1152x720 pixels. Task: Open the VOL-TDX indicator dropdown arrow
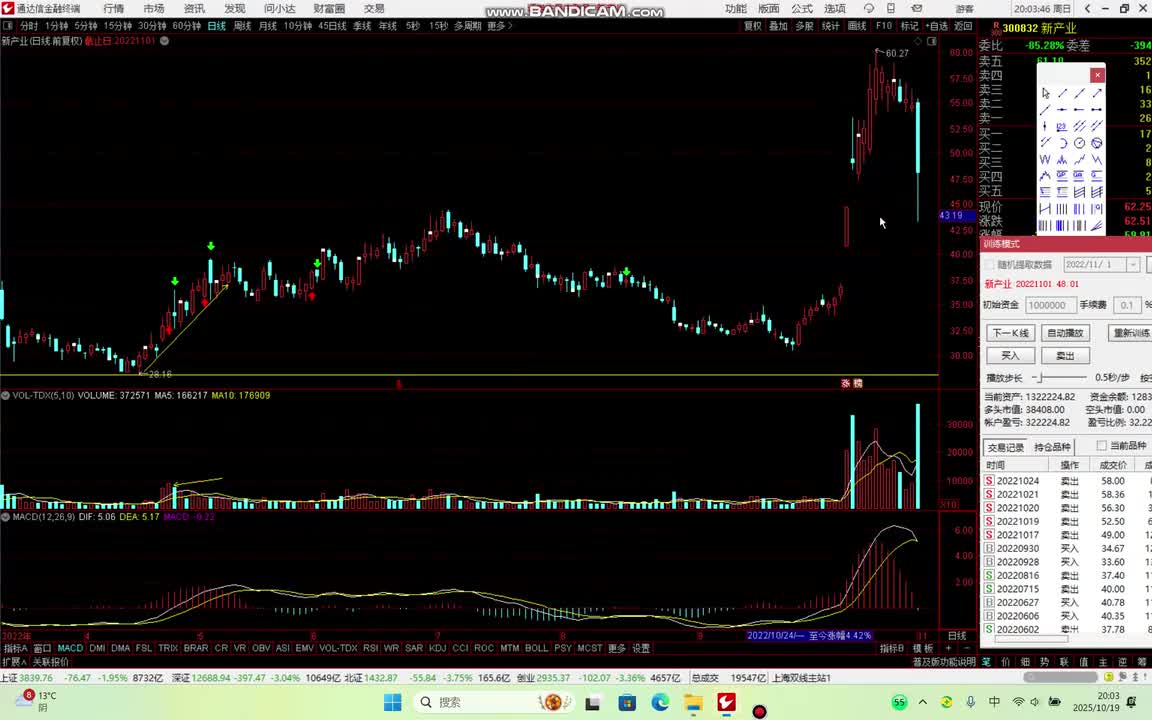5,395
